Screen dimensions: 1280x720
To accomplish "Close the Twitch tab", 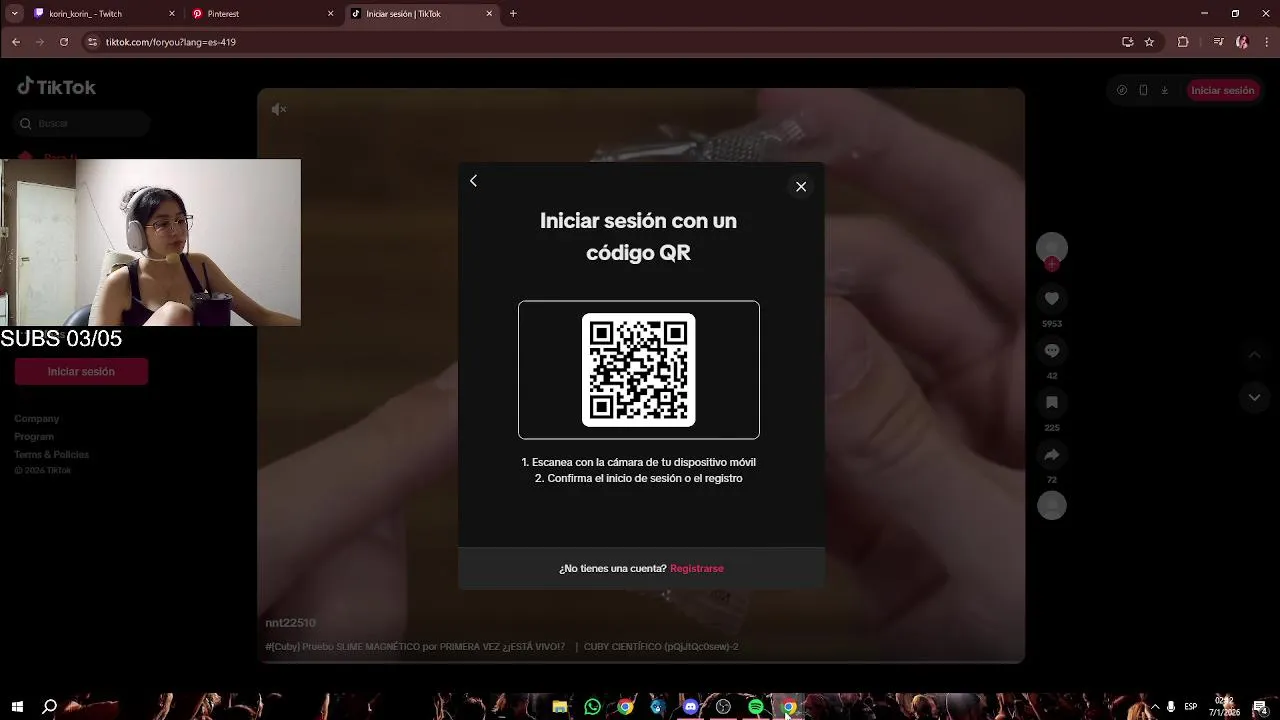I will [x=172, y=14].
